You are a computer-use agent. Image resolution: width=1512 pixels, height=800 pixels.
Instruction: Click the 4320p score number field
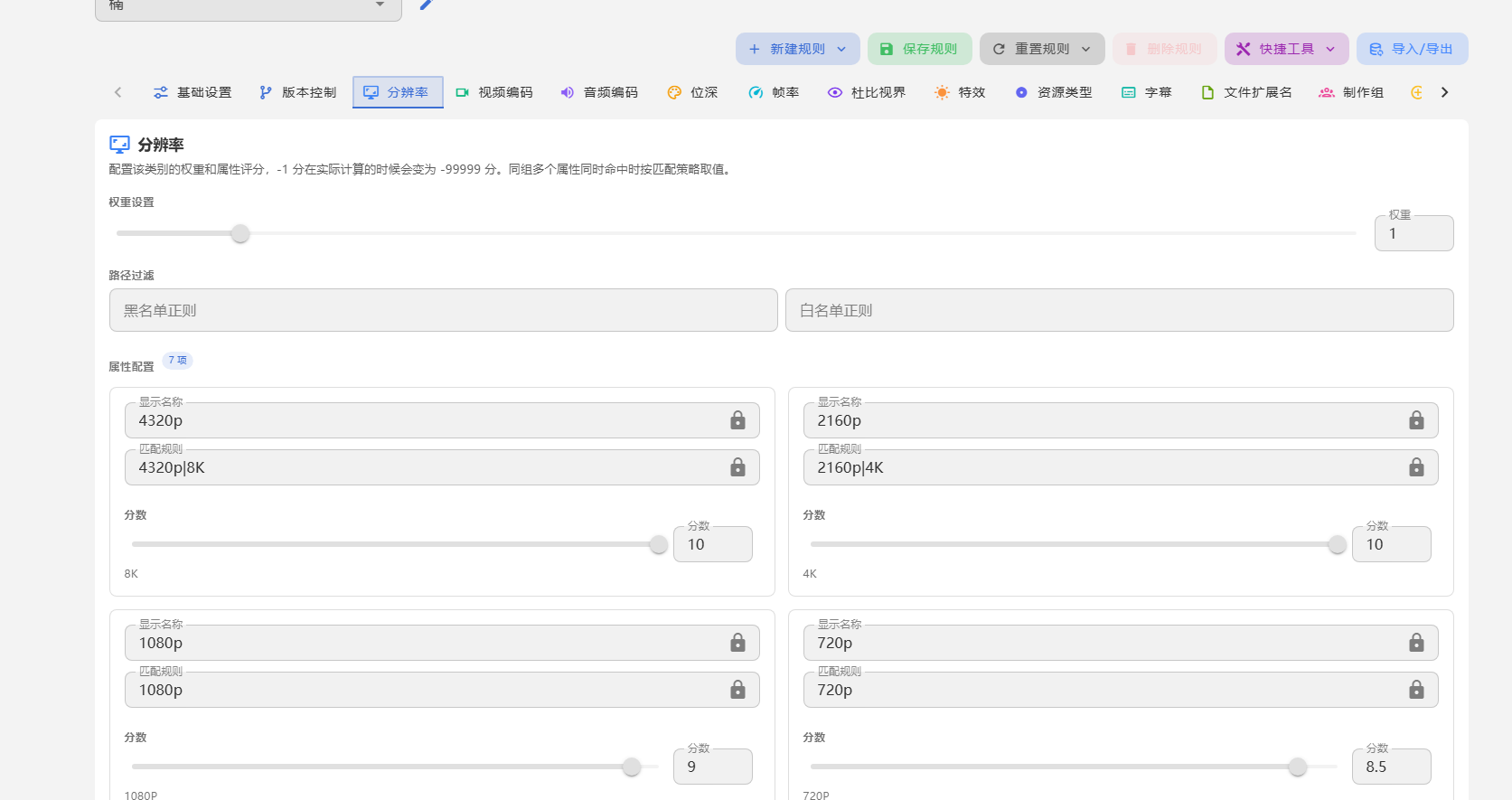coord(712,544)
